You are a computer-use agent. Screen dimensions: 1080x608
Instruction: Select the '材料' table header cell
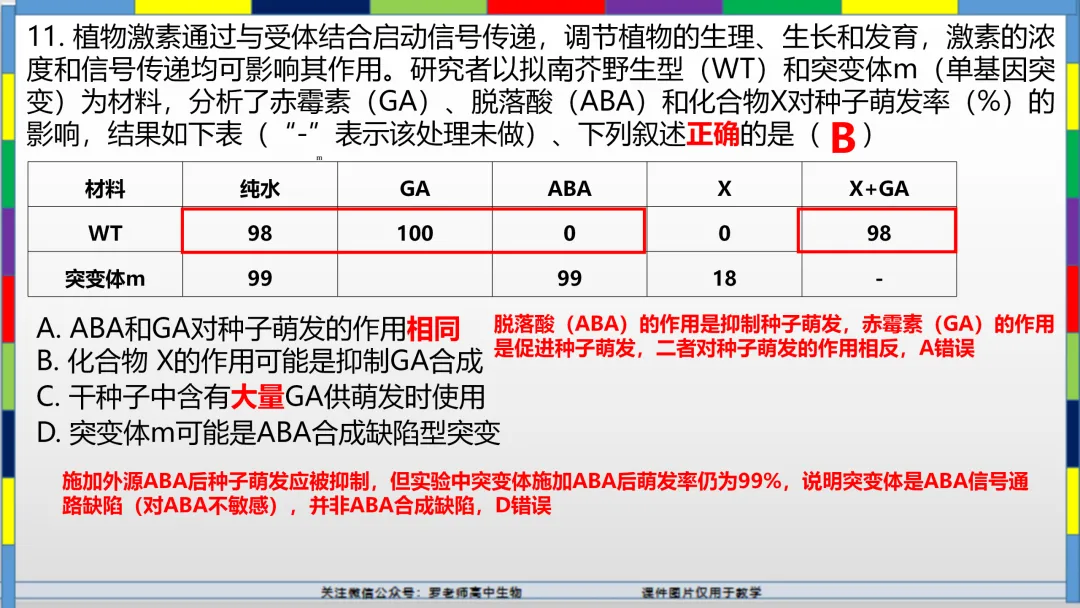(105, 185)
